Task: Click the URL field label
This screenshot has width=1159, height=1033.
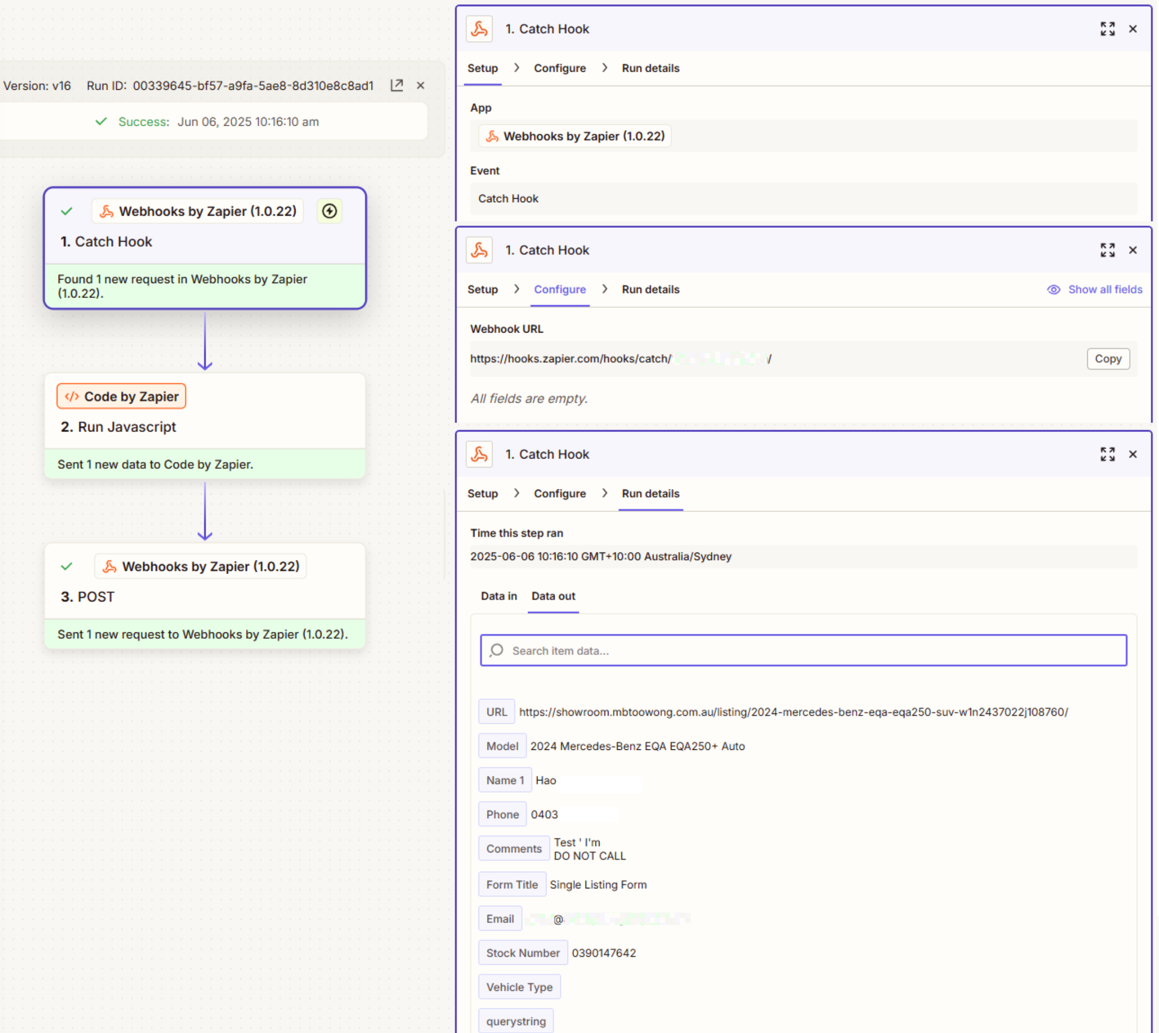Action: point(497,712)
